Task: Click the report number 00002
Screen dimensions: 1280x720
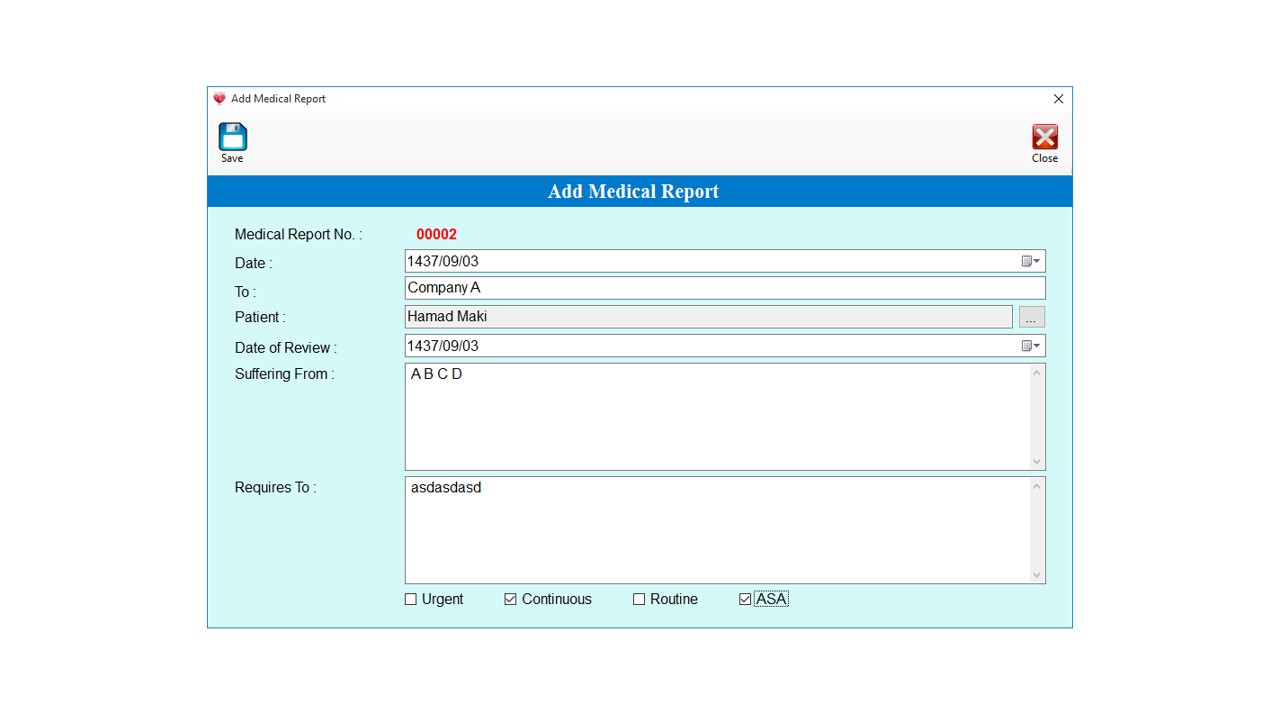Action: pos(437,234)
